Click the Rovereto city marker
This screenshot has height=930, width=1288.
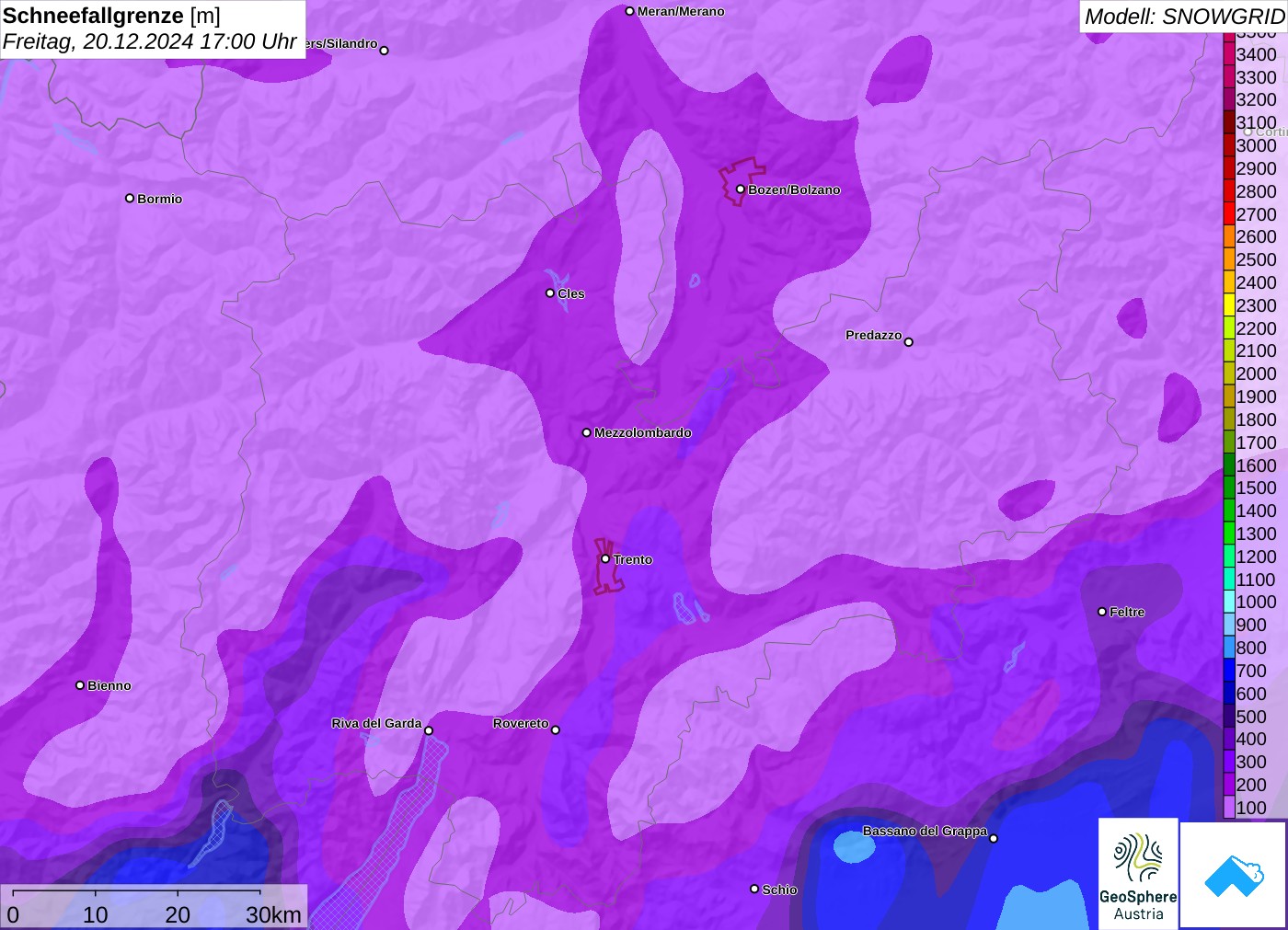click(556, 730)
